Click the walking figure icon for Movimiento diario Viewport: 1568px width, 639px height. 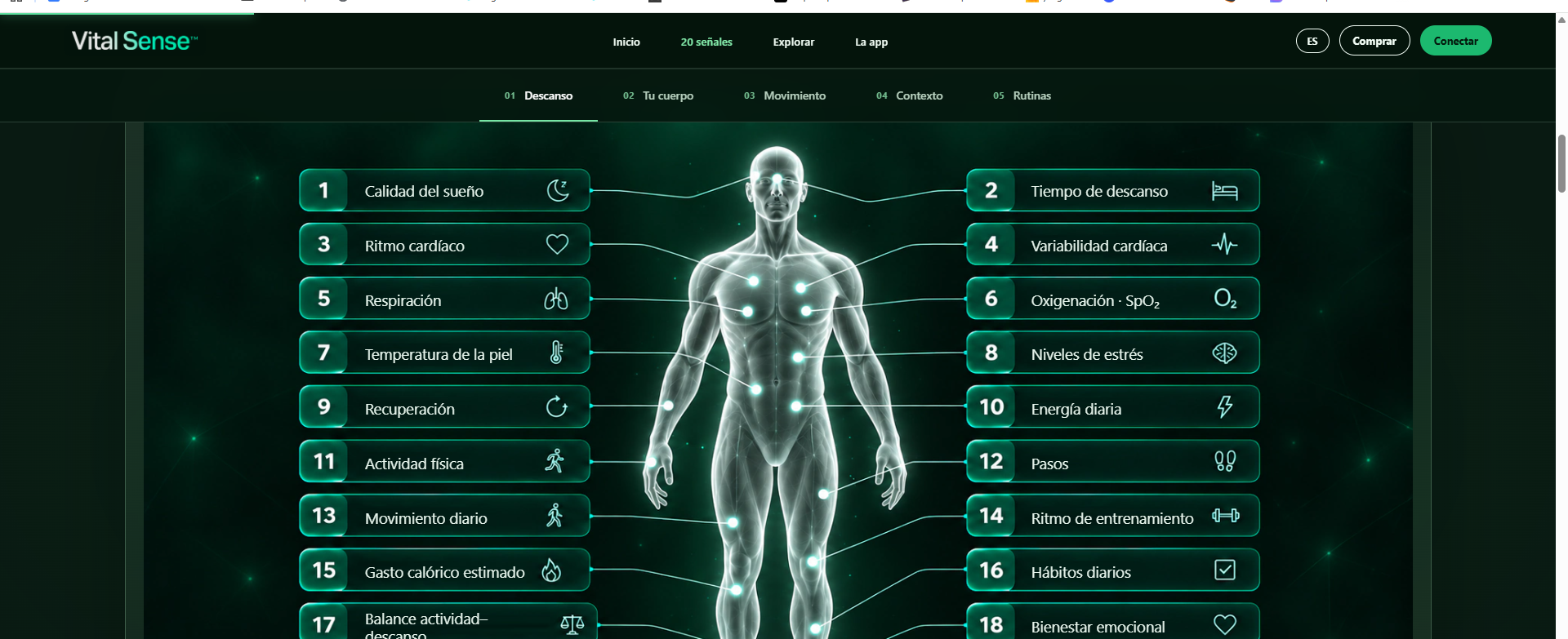click(555, 515)
